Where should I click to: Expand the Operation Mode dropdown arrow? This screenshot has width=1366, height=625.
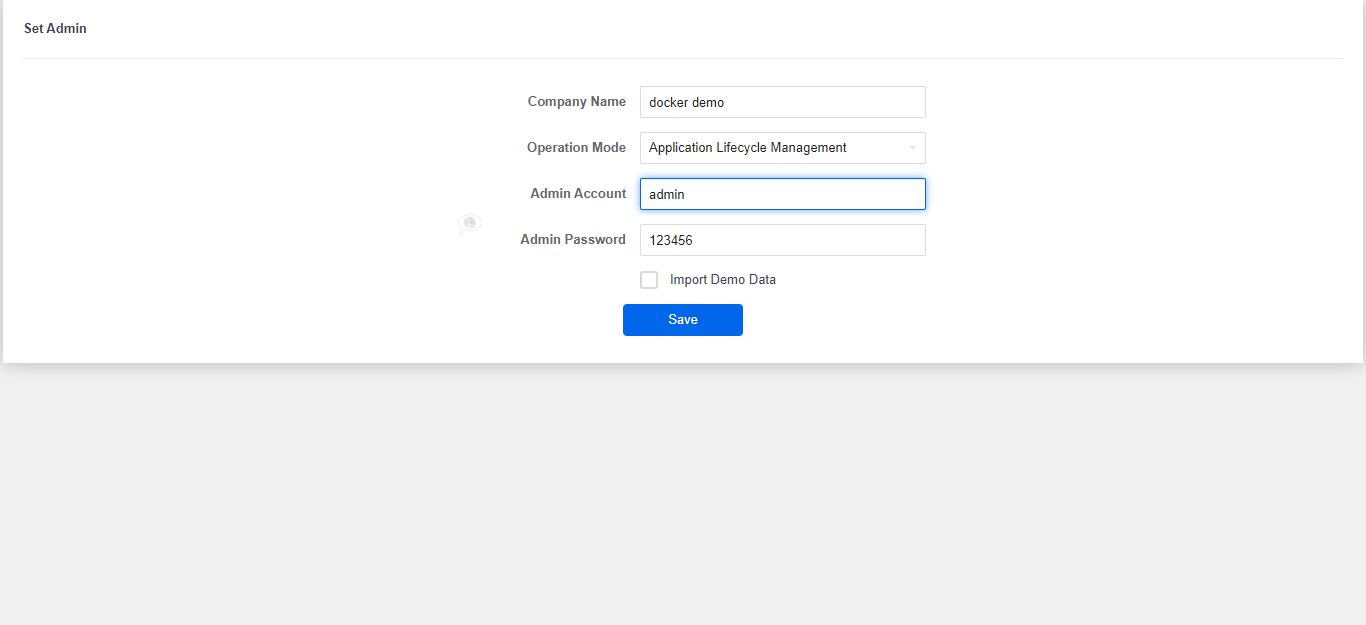[912, 148]
